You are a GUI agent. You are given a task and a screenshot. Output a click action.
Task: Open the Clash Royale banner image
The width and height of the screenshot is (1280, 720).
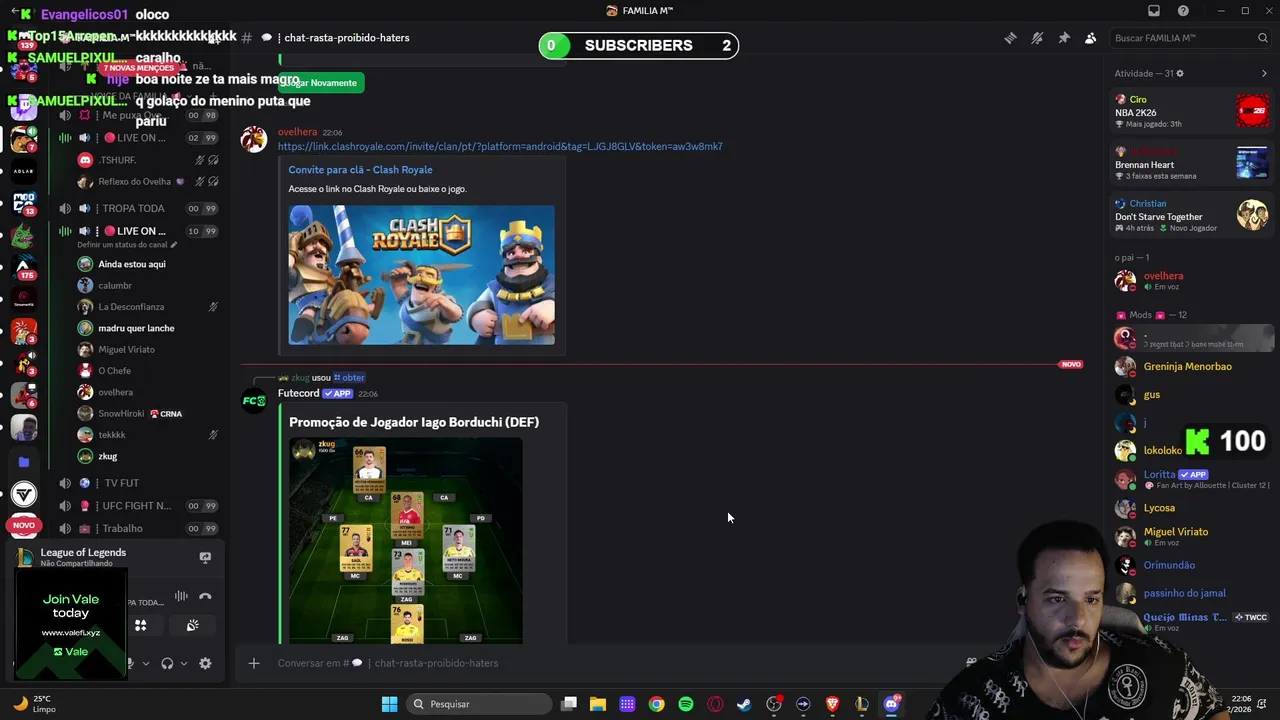[x=421, y=275]
